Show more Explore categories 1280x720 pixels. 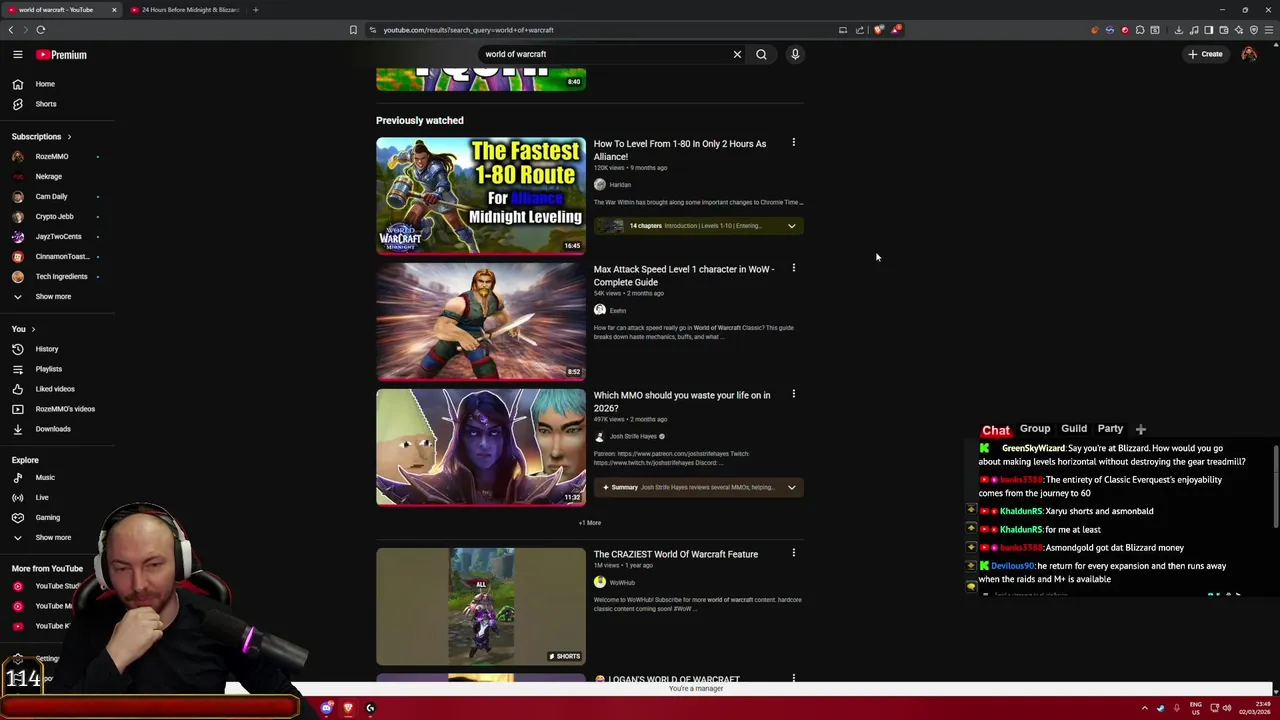pyautogui.click(x=53, y=537)
